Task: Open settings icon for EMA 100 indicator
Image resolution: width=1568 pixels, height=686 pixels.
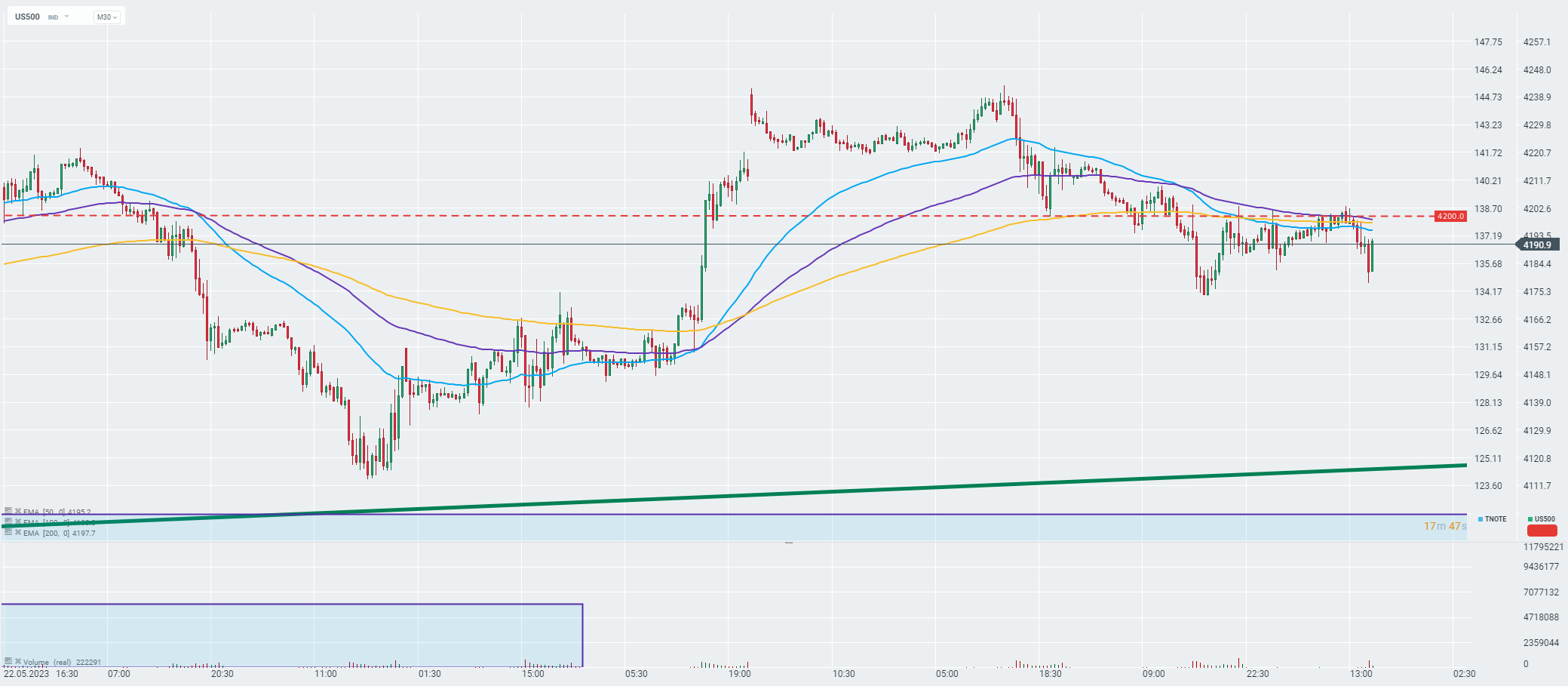Action: click(x=8, y=522)
